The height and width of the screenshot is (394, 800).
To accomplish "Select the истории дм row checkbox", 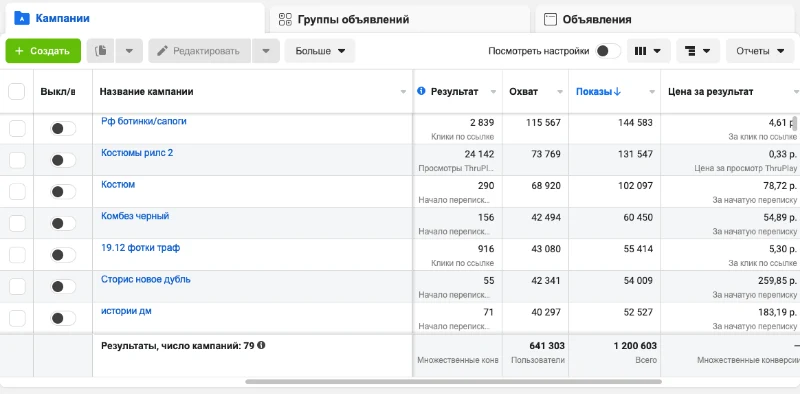I will (x=17, y=318).
